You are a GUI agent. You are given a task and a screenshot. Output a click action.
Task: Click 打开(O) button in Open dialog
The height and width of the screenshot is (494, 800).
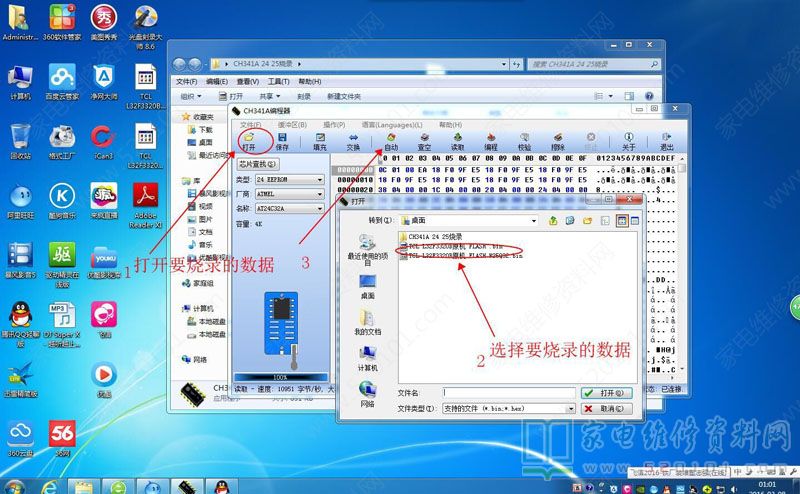click(x=607, y=393)
